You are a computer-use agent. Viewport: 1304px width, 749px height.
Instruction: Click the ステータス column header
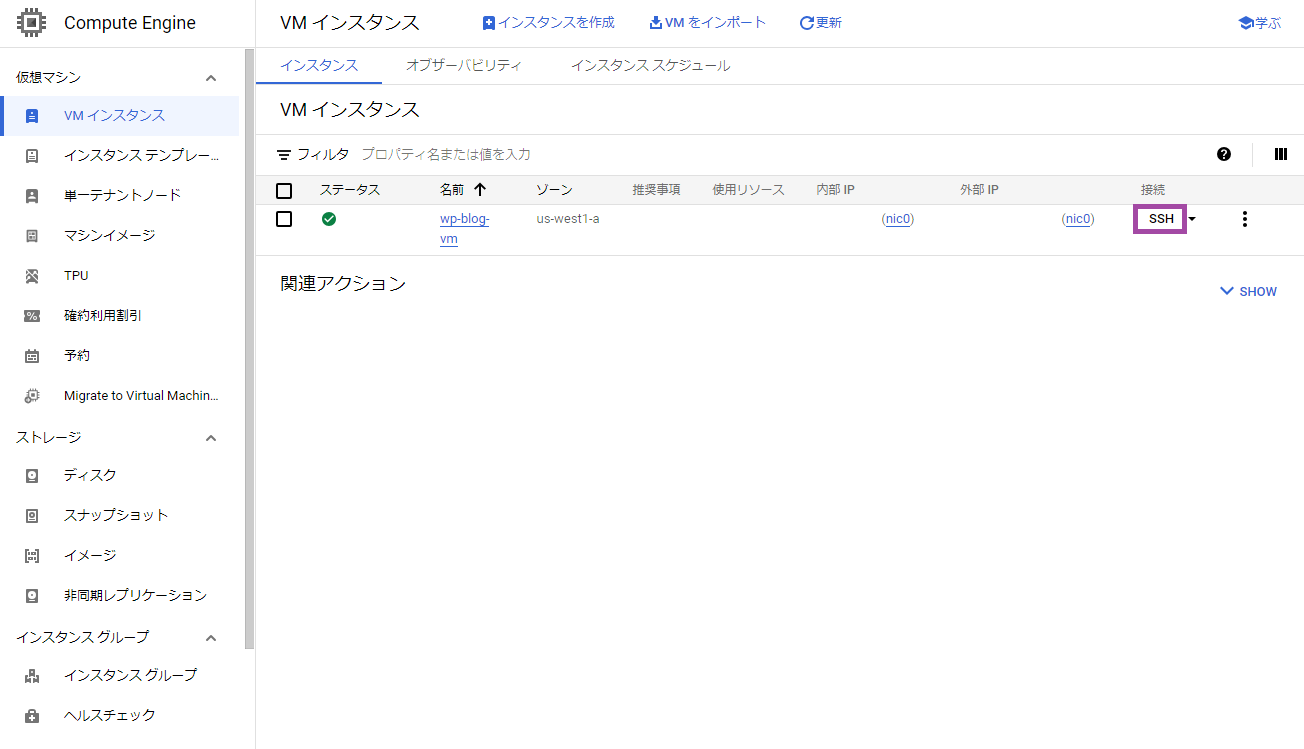(x=350, y=190)
